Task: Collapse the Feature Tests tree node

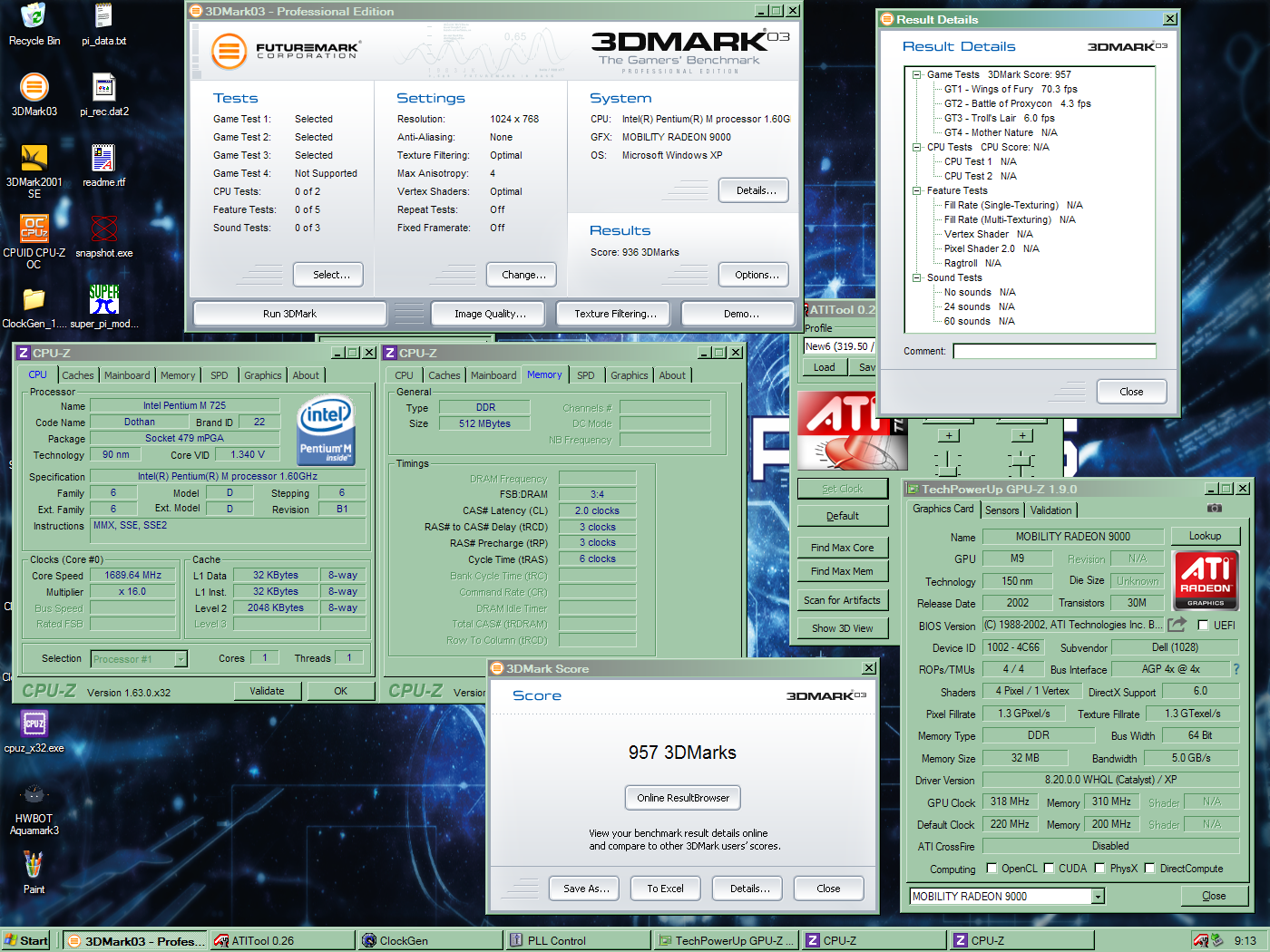Action: 917,190
